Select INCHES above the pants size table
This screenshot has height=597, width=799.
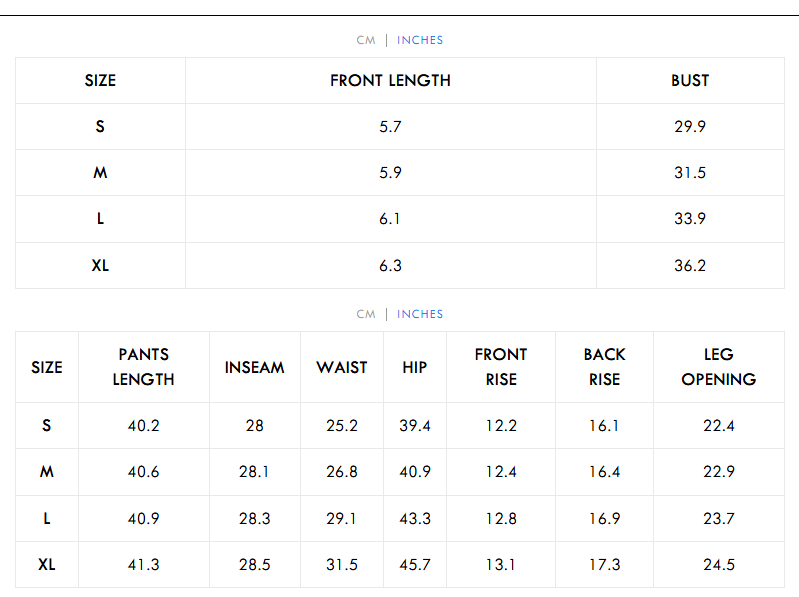point(420,314)
